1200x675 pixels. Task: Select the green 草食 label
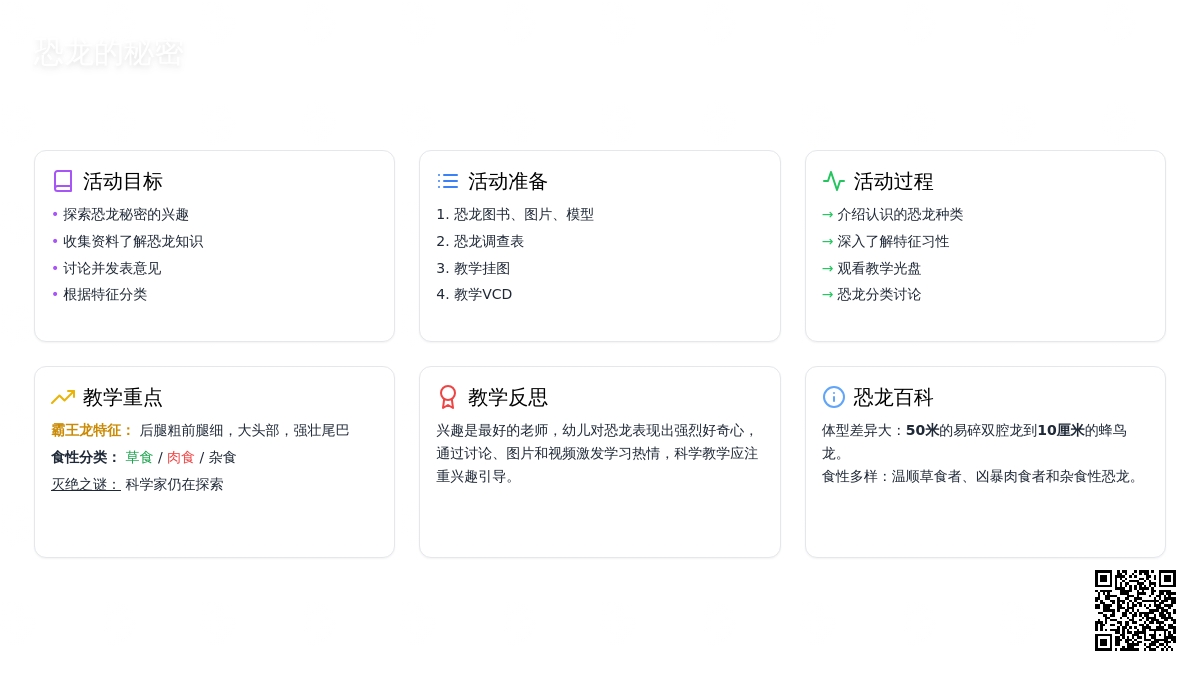click(139, 457)
